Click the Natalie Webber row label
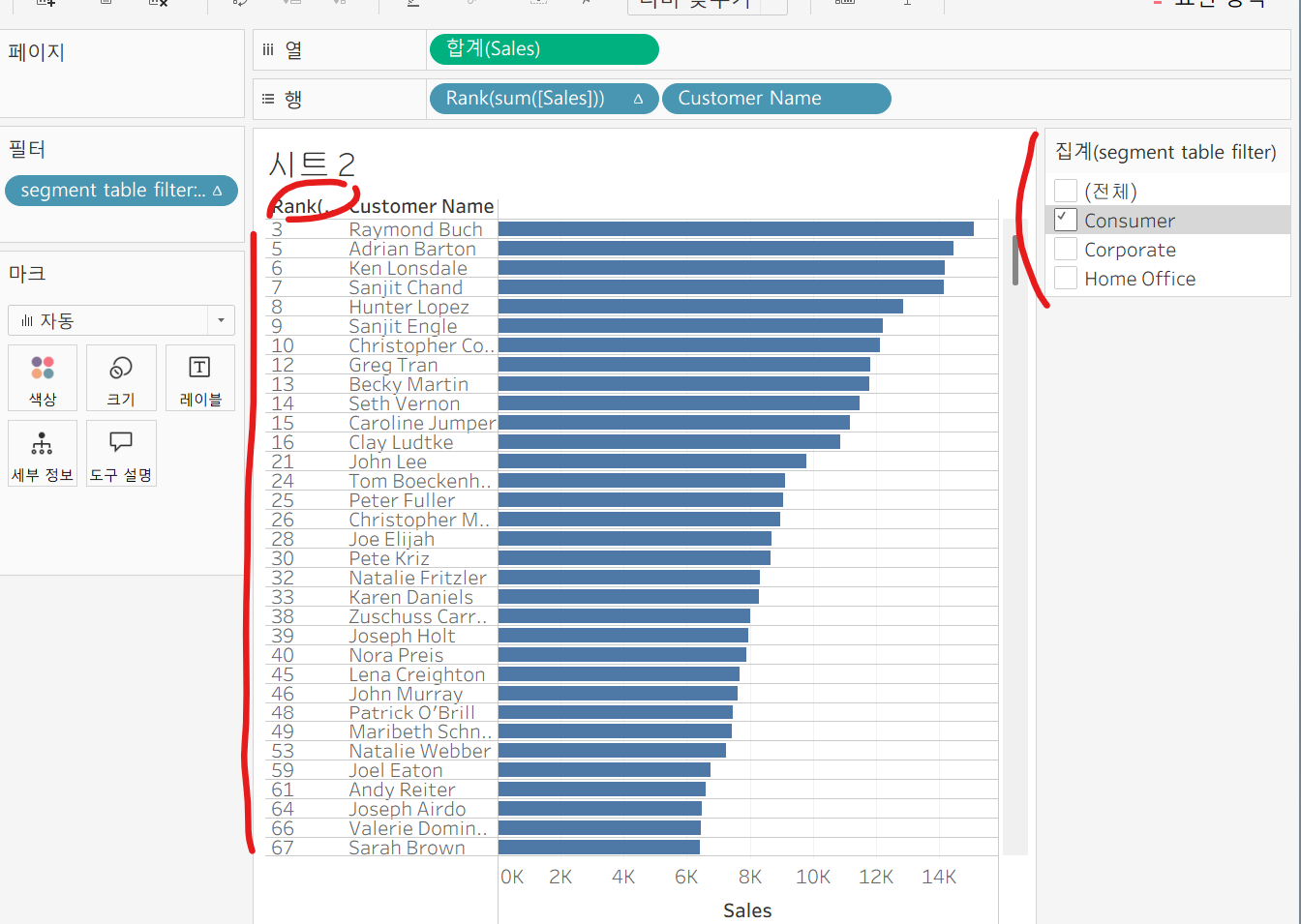This screenshot has height=924, width=1301. [420, 751]
